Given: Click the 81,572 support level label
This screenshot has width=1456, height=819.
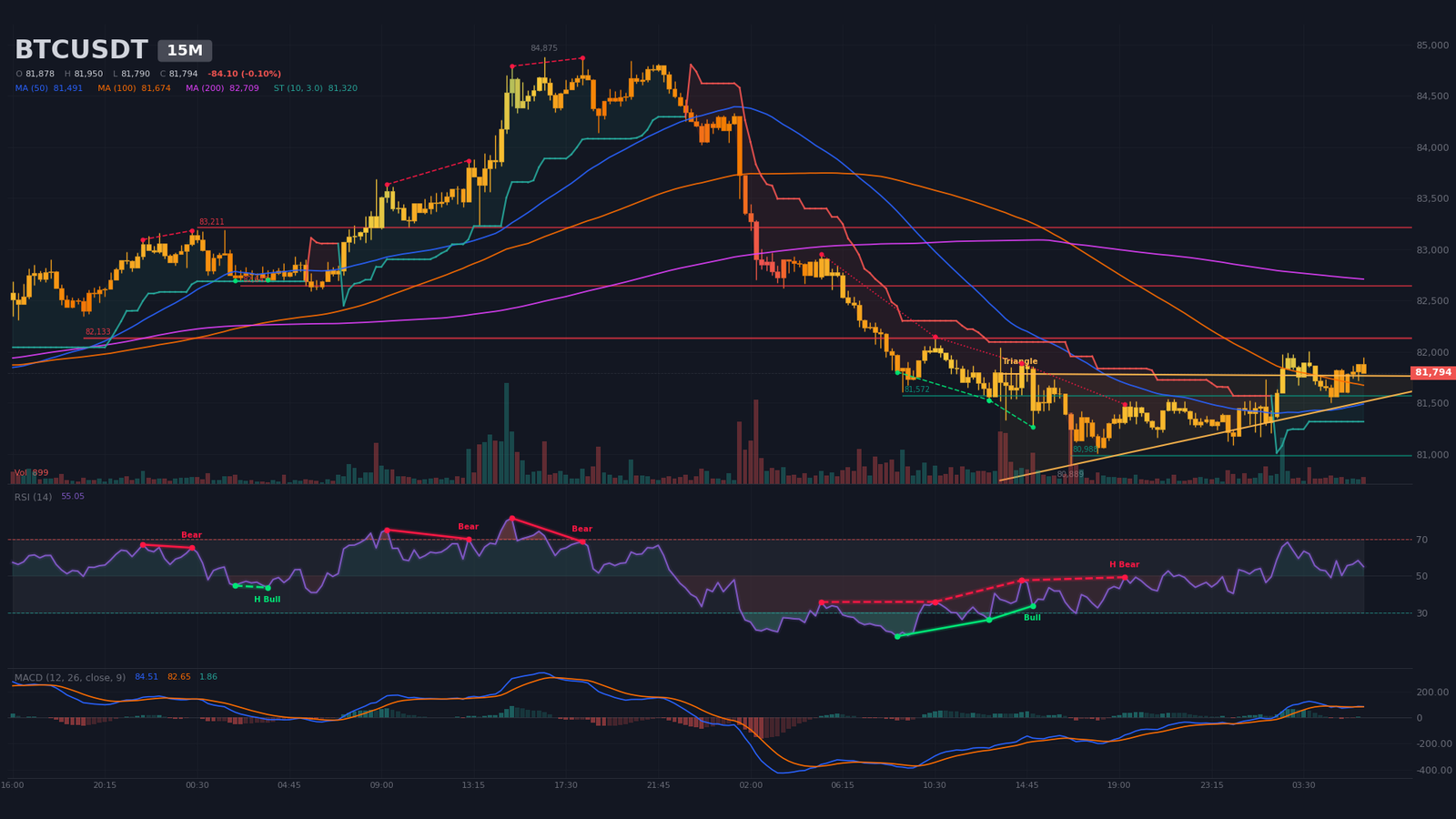Looking at the screenshot, I should coord(916,389).
